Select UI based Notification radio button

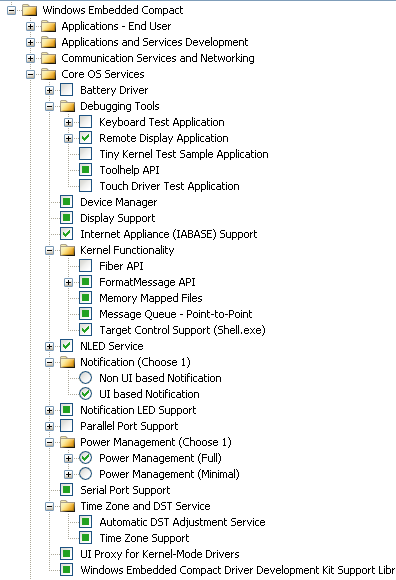[85, 394]
